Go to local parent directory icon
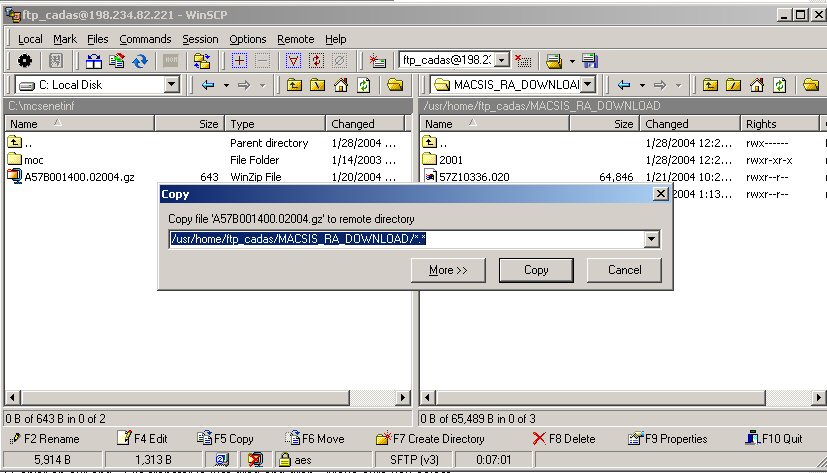The image size is (827, 473). click(x=294, y=84)
